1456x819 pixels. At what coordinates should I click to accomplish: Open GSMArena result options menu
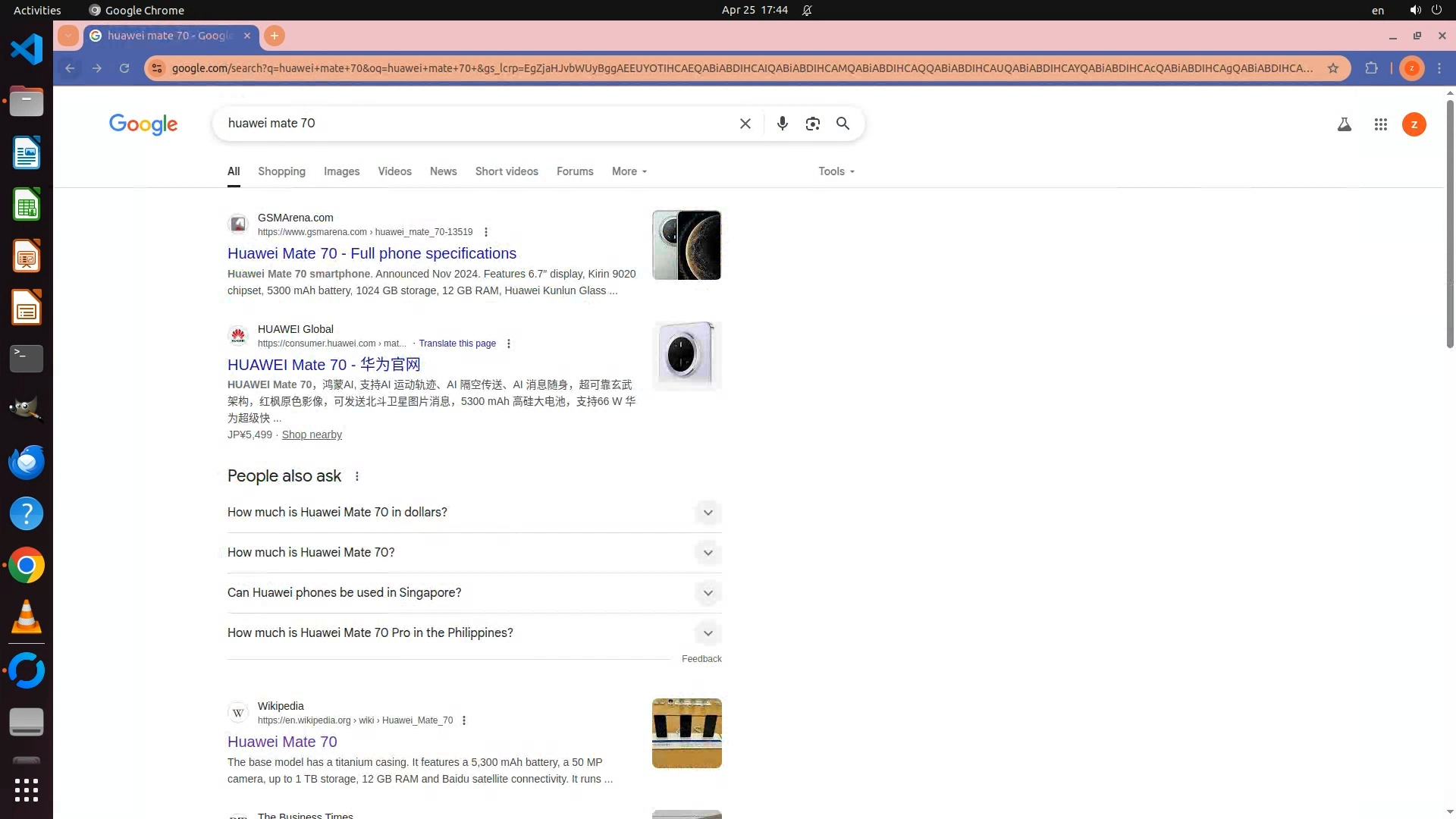pyautogui.click(x=486, y=232)
